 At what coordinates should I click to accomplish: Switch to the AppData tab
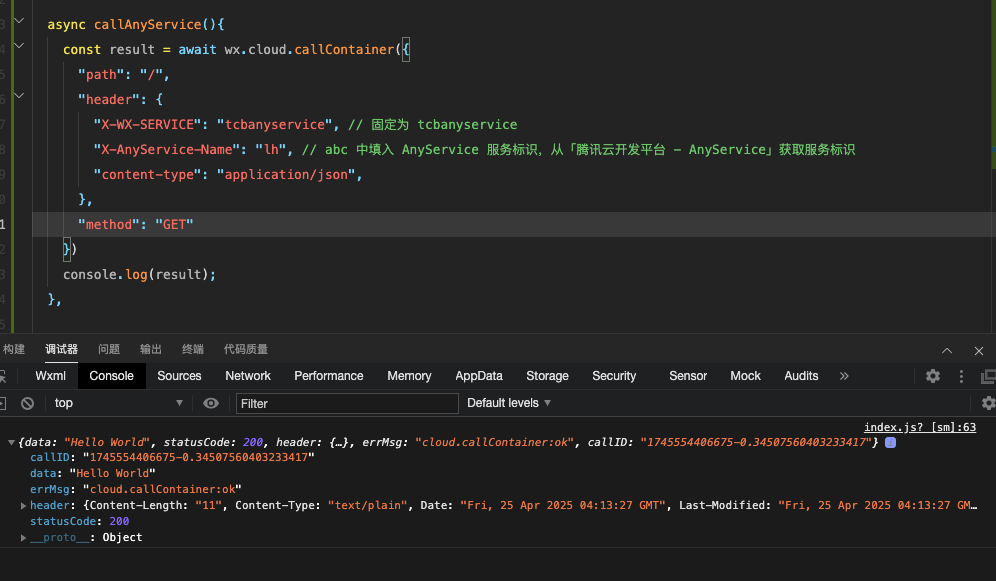coord(479,376)
